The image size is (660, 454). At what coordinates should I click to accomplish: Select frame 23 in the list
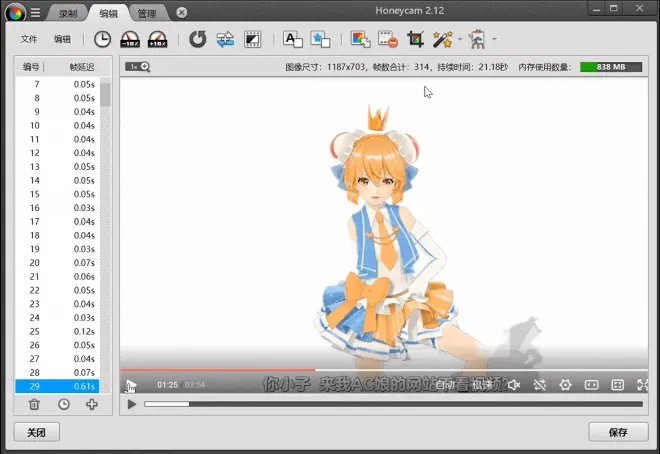pyautogui.click(x=57, y=304)
